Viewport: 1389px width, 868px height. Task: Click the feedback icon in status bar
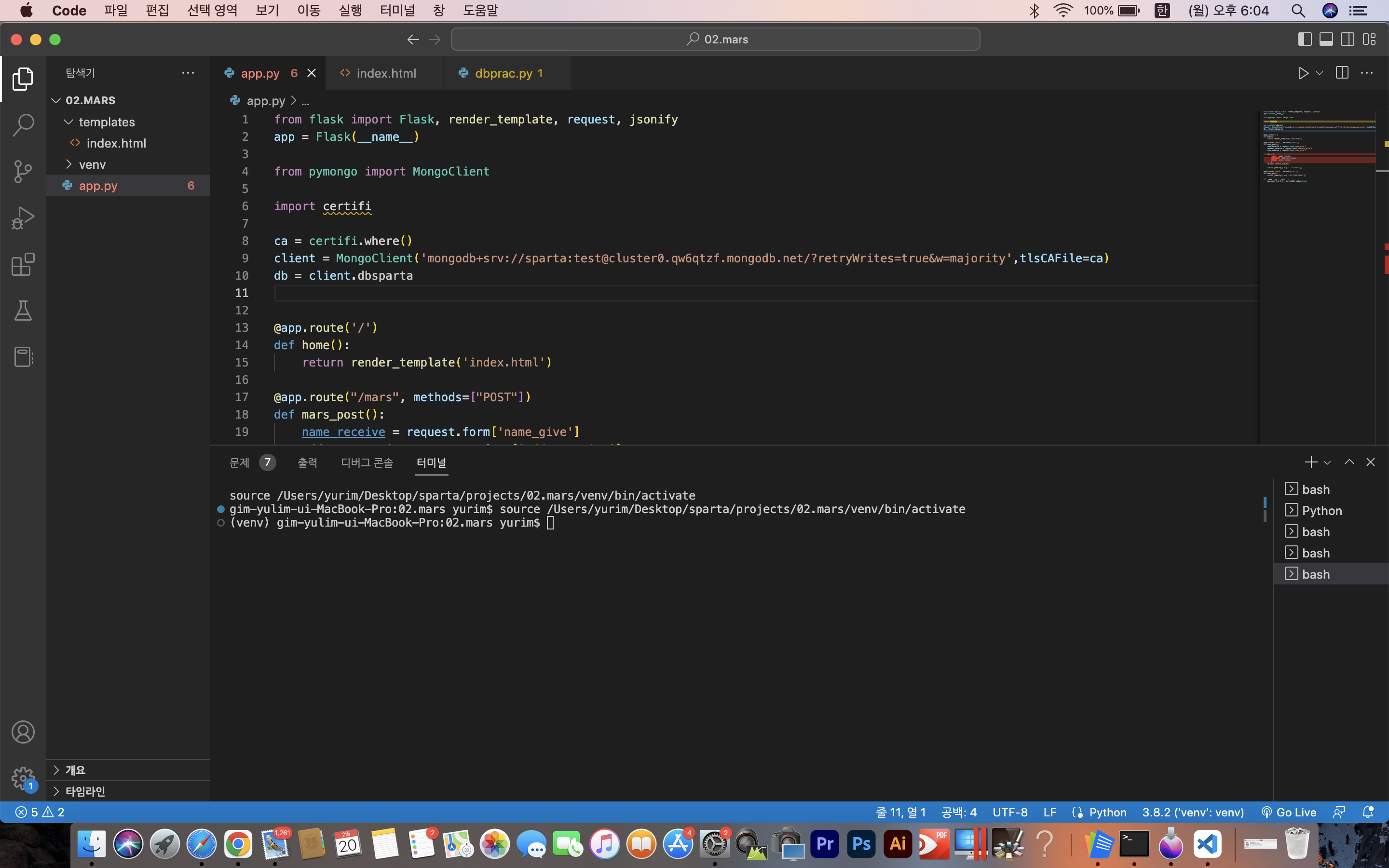[1339, 813]
